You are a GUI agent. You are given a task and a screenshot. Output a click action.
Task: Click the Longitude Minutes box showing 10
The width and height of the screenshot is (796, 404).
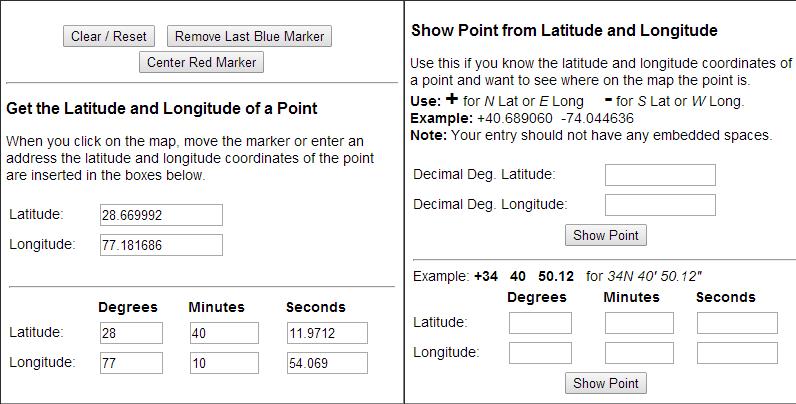tap(223, 364)
